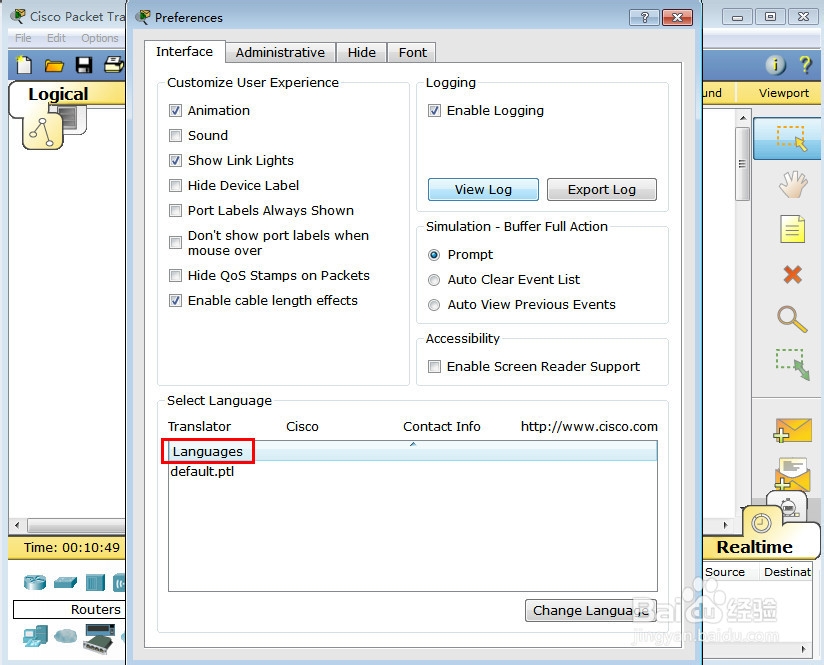Open the Options menu in Packet Tracer

pyautogui.click(x=99, y=38)
